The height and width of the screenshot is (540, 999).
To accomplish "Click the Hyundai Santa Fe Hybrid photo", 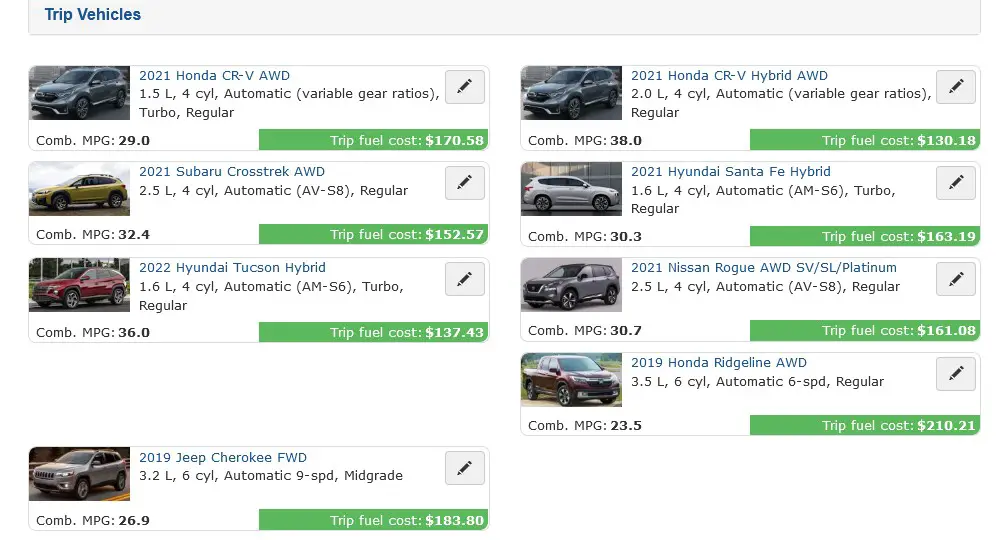I will [x=571, y=189].
